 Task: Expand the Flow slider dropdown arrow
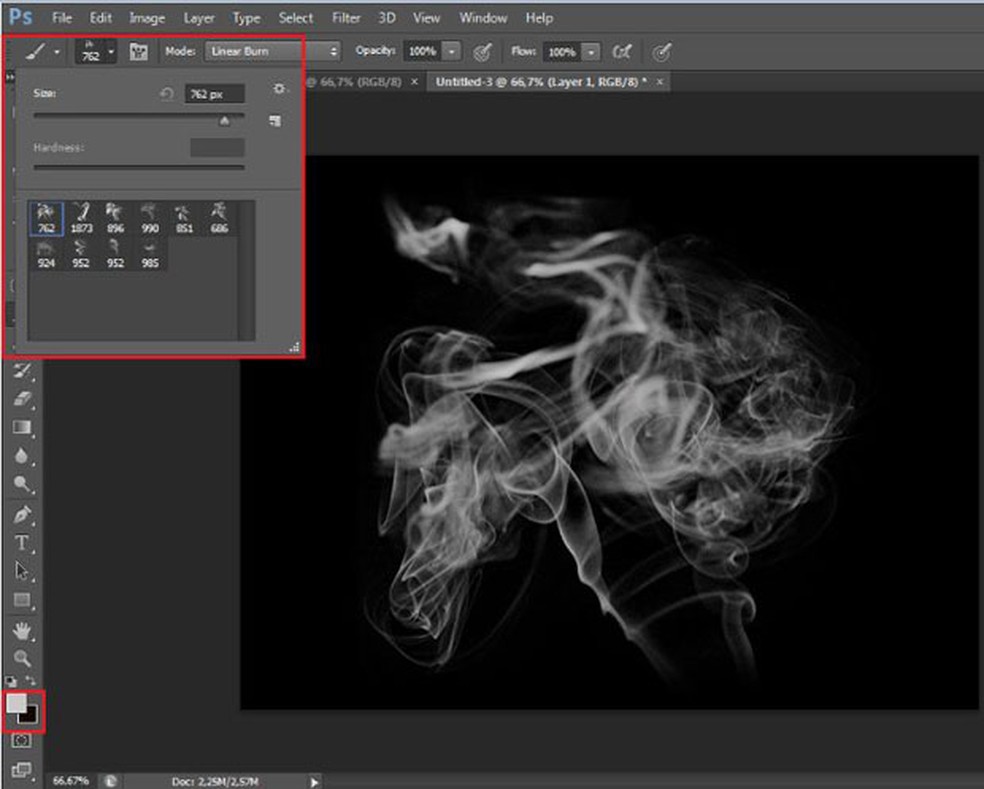click(x=591, y=51)
